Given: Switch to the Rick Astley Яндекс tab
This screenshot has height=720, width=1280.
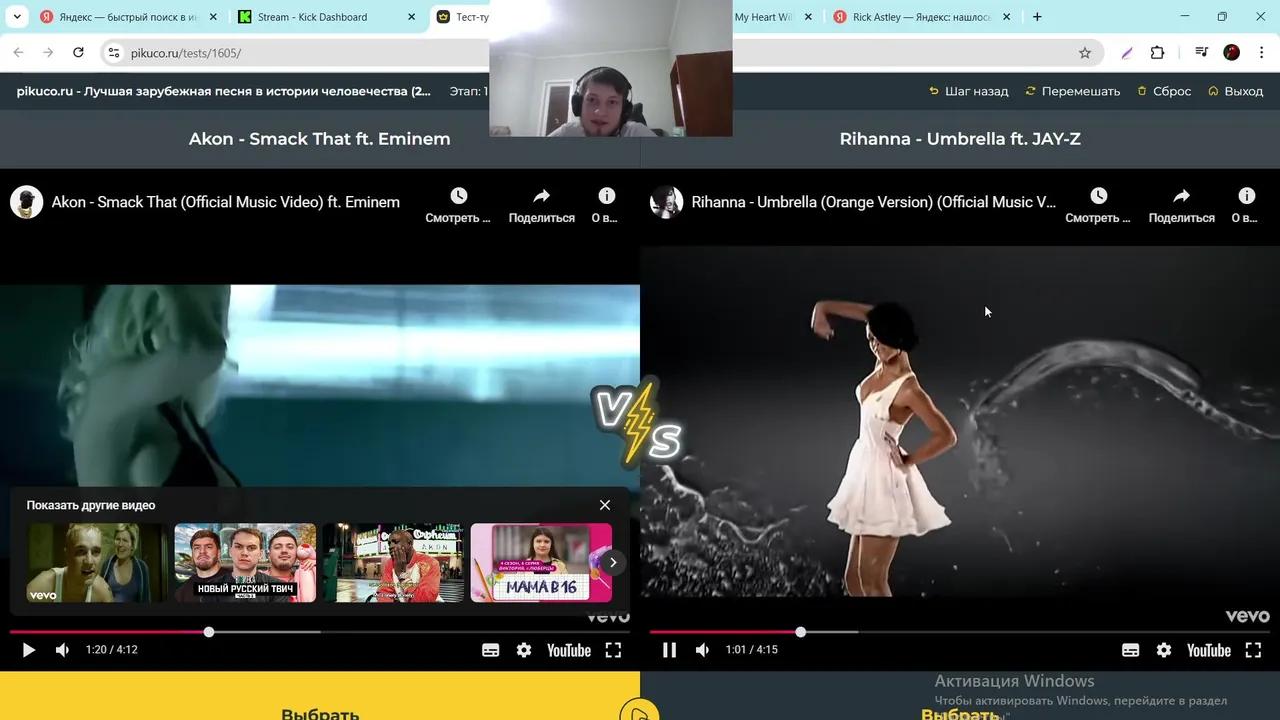Looking at the screenshot, I should pyautogui.click(x=921, y=17).
